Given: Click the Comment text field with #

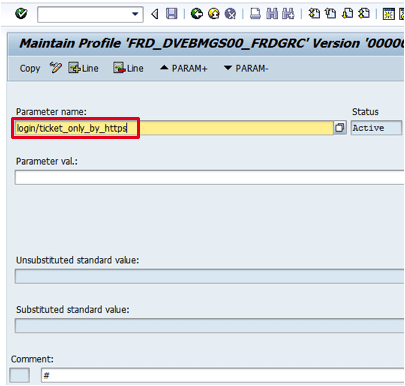Looking at the screenshot, I should tap(223, 375).
